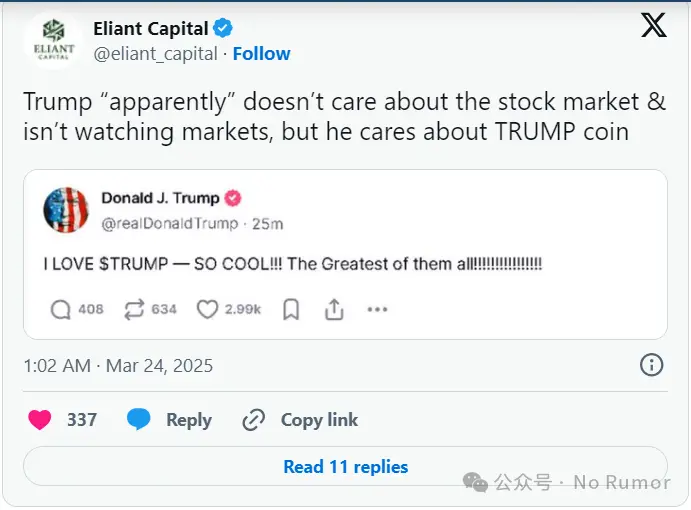Click the reply bubble icon with 408

tap(61, 310)
